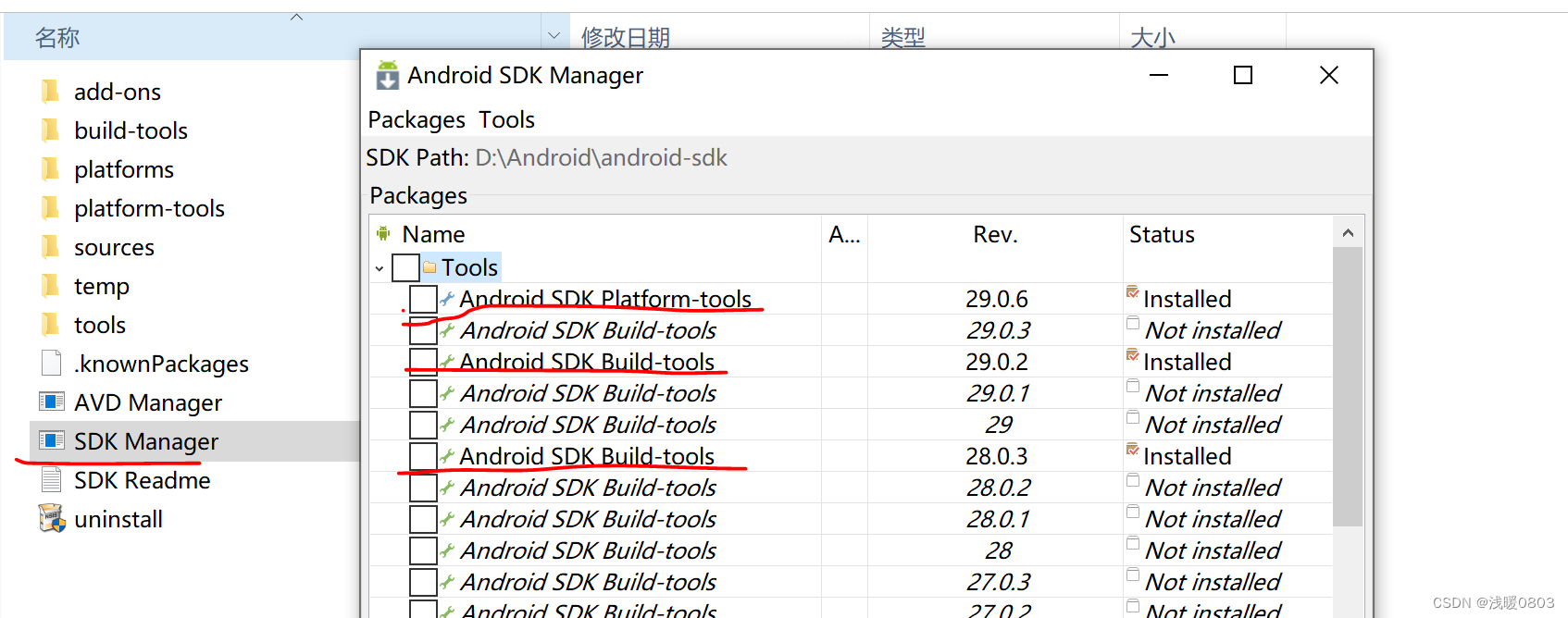Select the SDK Readme file name
This screenshot has width=1568, height=618.
[143, 480]
